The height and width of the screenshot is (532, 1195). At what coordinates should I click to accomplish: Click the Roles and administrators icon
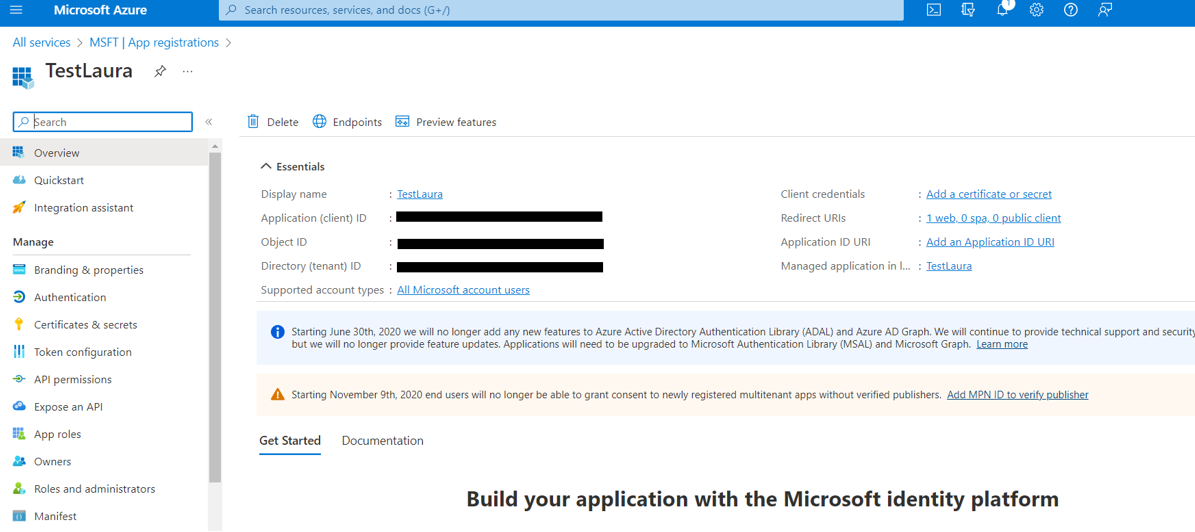point(20,489)
